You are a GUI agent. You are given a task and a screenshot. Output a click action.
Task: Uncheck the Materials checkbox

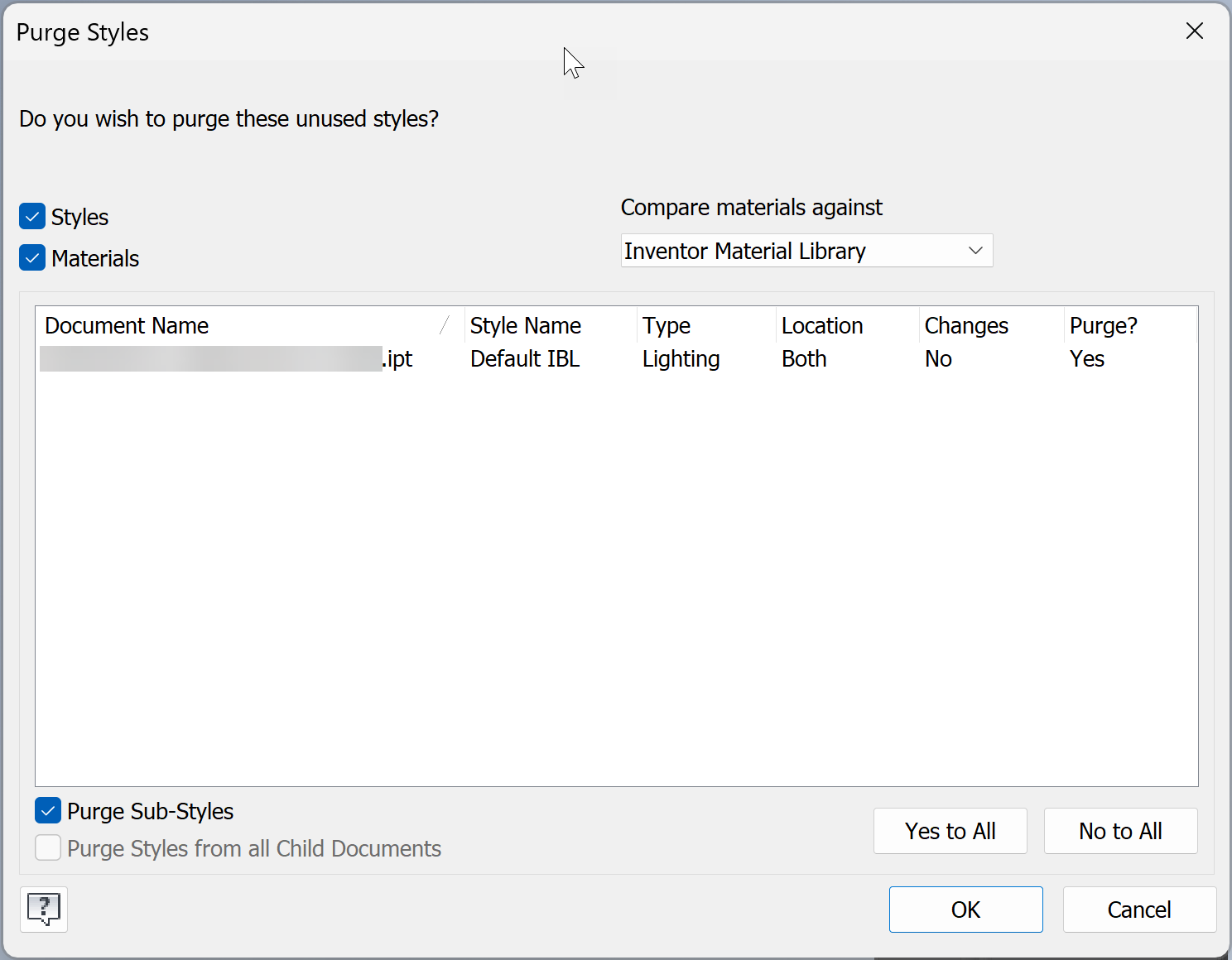32,258
